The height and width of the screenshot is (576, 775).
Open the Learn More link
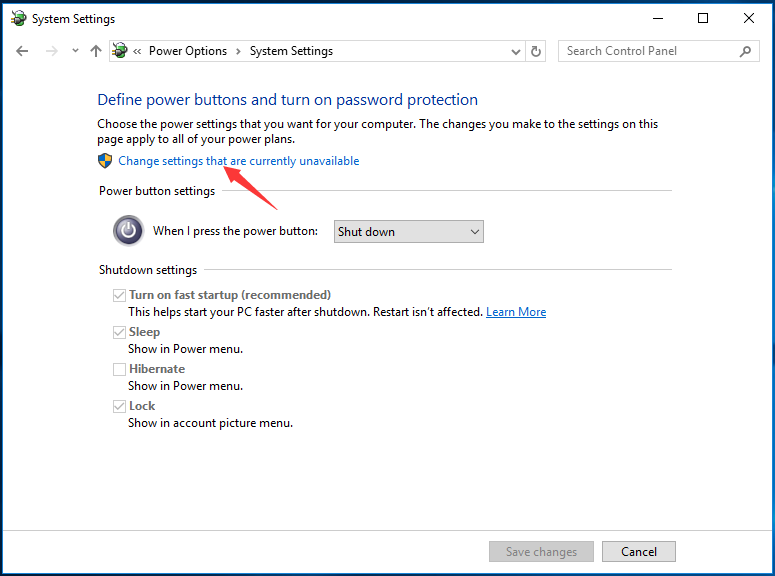516,312
